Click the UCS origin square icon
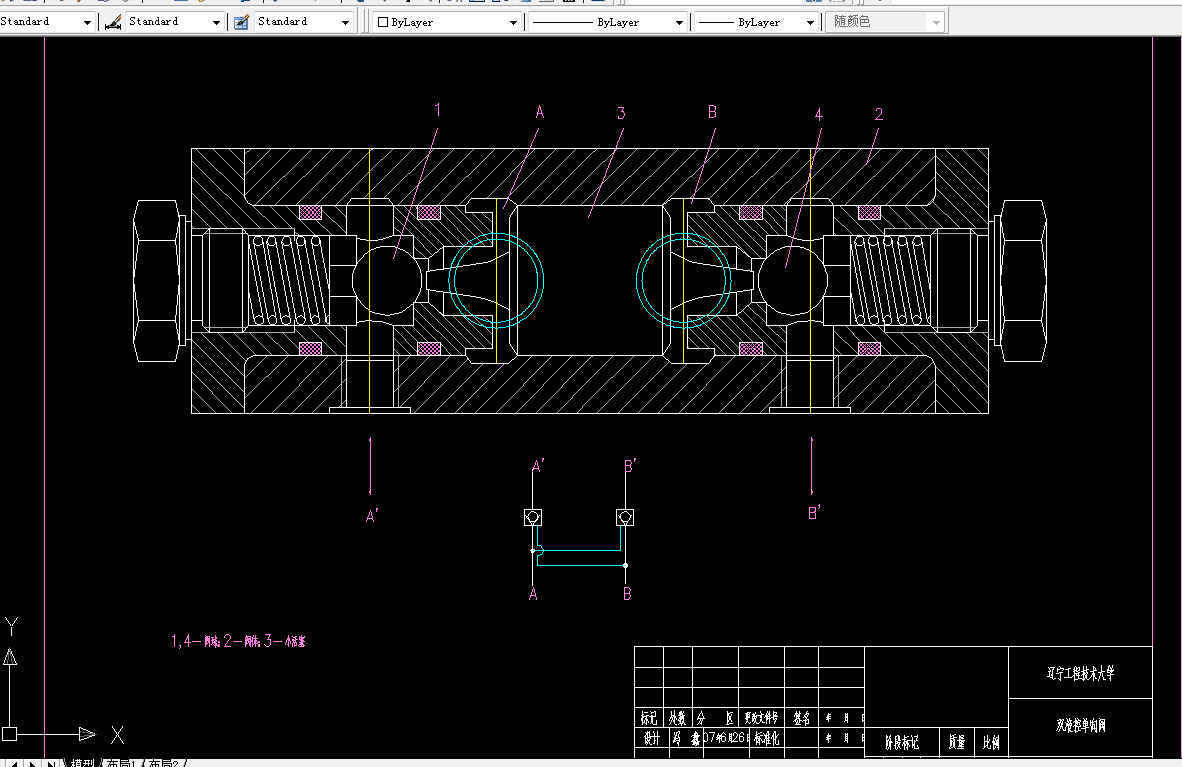This screenshot has height=767, width=1182. pos(9,734)
